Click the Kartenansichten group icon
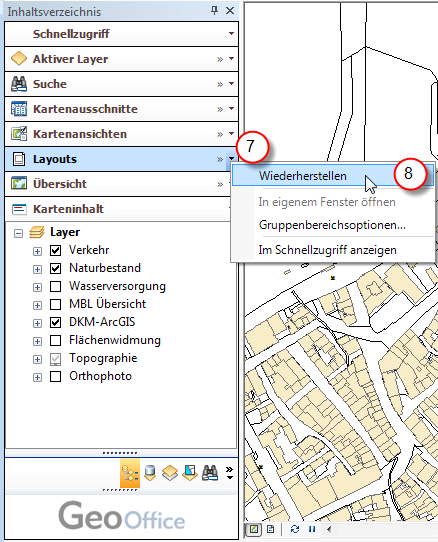 [19, 133]
